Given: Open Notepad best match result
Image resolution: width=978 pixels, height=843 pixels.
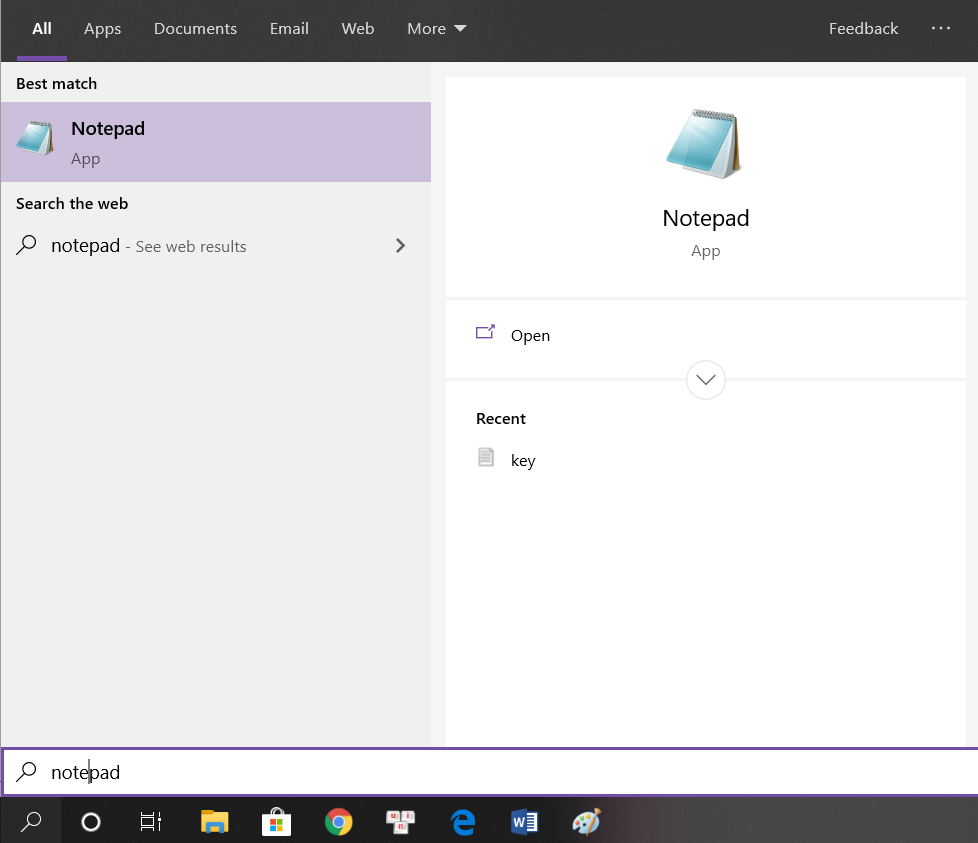Looking at the screenshot, I should click(216, 142).
